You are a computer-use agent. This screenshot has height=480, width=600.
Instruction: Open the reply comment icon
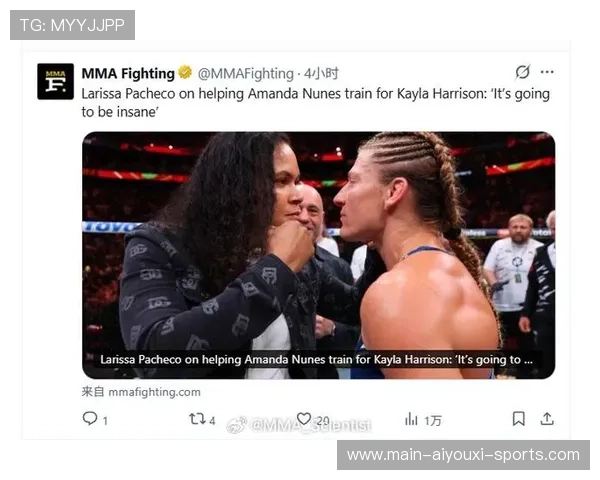90,419
